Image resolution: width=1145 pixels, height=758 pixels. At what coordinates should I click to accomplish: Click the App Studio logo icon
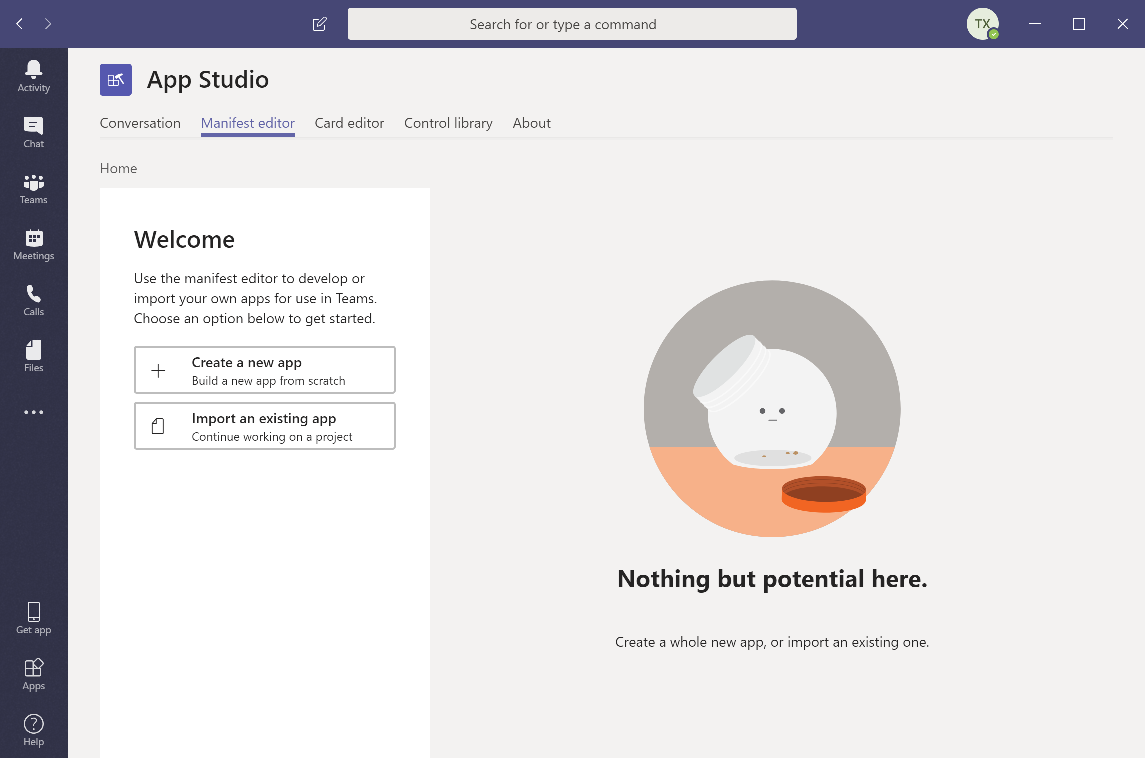tap(116, 80)
